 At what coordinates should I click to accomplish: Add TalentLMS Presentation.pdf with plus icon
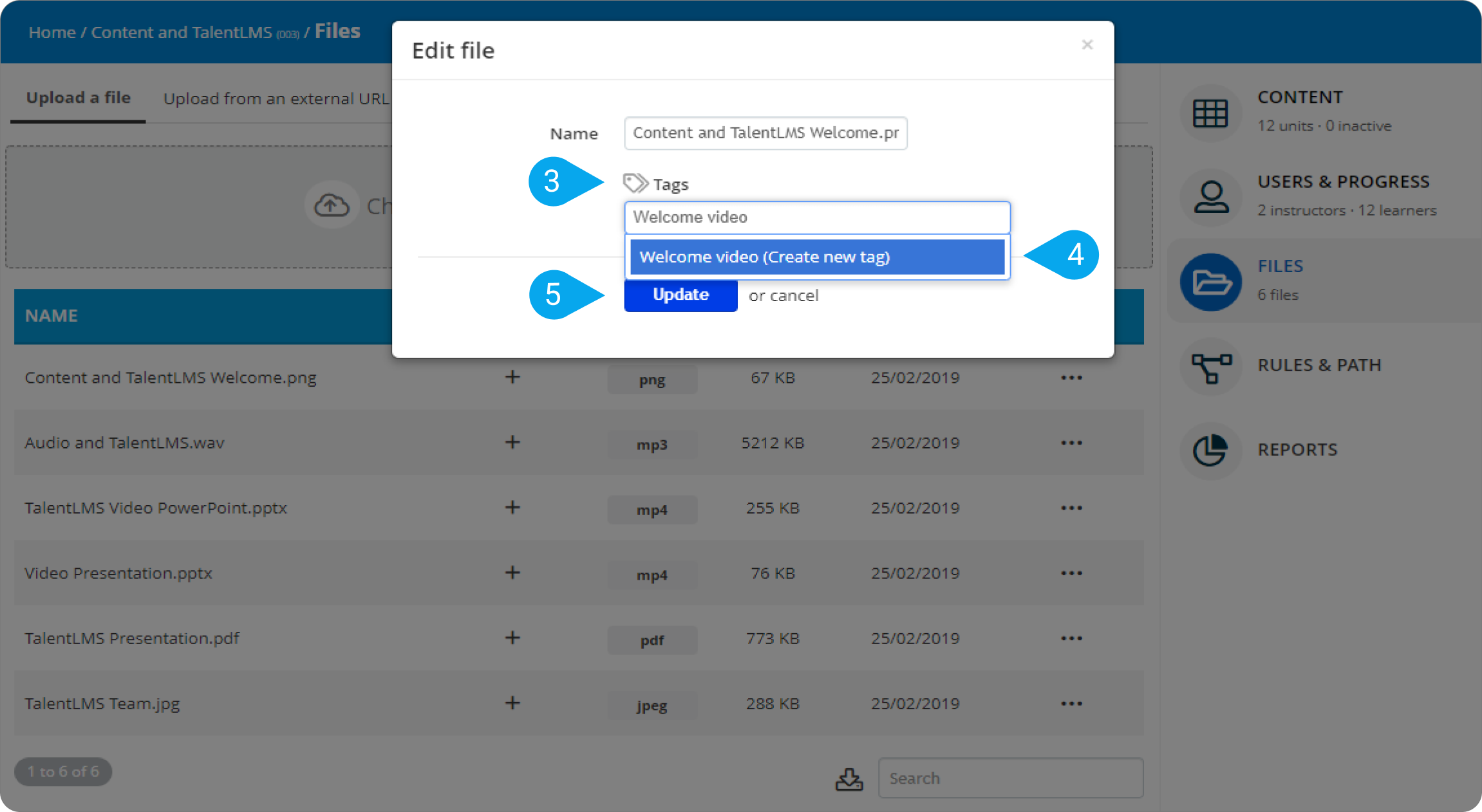coord(512,638)
